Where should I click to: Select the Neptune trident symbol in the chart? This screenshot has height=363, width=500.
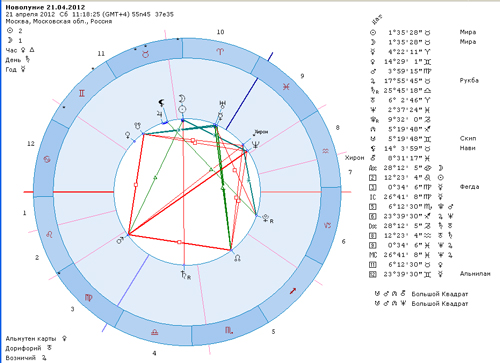point(256,144)
